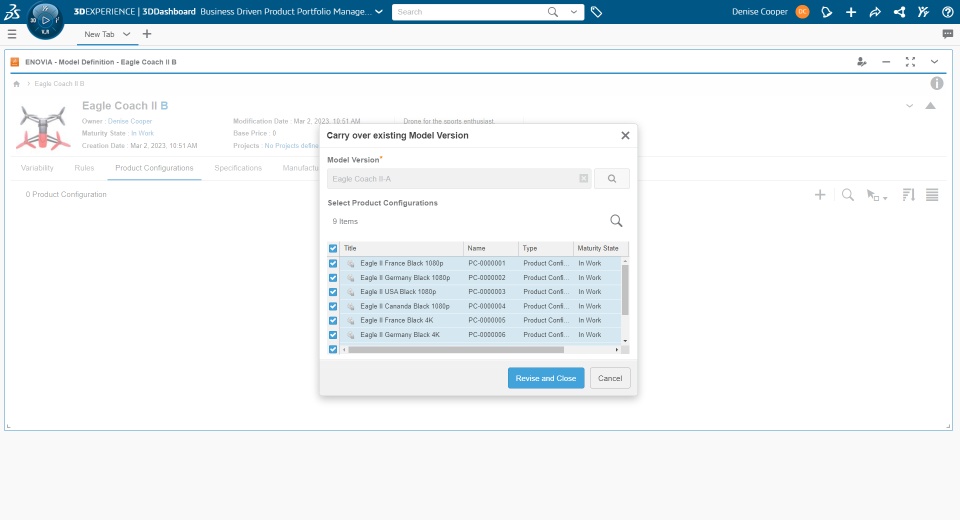The image size is (960, 520).
Task: Switch list view display icon
Action: point(932,195)
